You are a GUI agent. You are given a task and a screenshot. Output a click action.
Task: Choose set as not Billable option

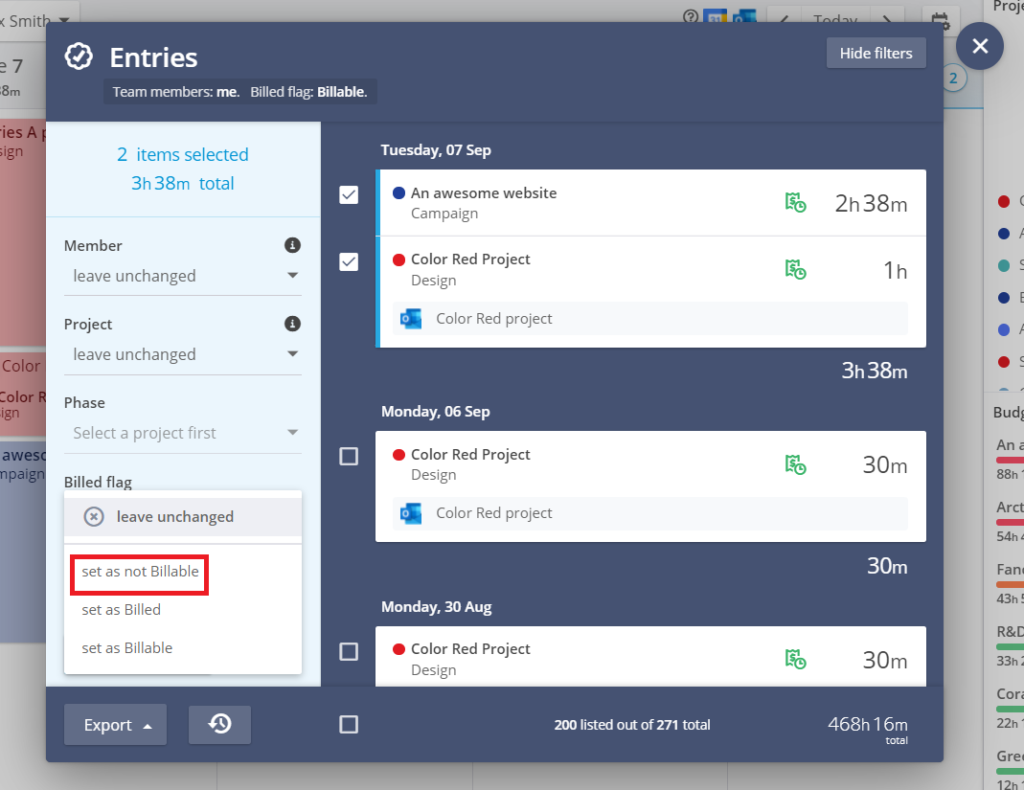coord(140,572)
